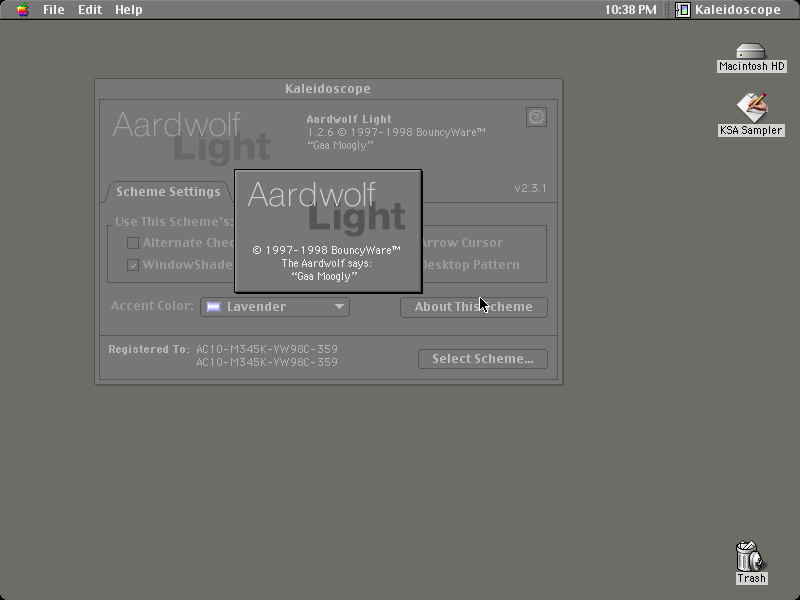Open the File menu
The width and height of the screenshot is (800, 600).
pos(54,10)
